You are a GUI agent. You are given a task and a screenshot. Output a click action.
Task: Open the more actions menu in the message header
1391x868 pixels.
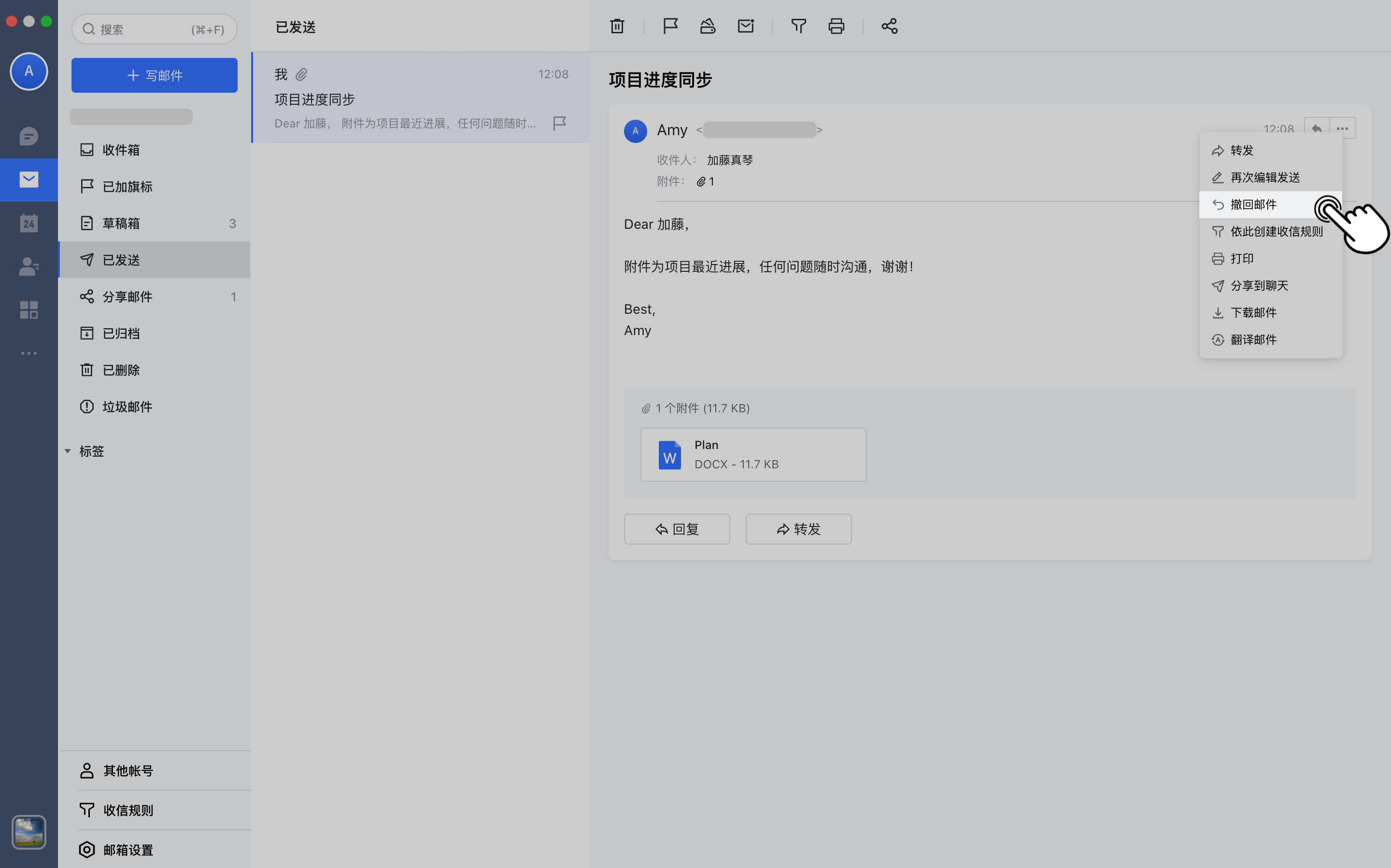[1343, 128]
